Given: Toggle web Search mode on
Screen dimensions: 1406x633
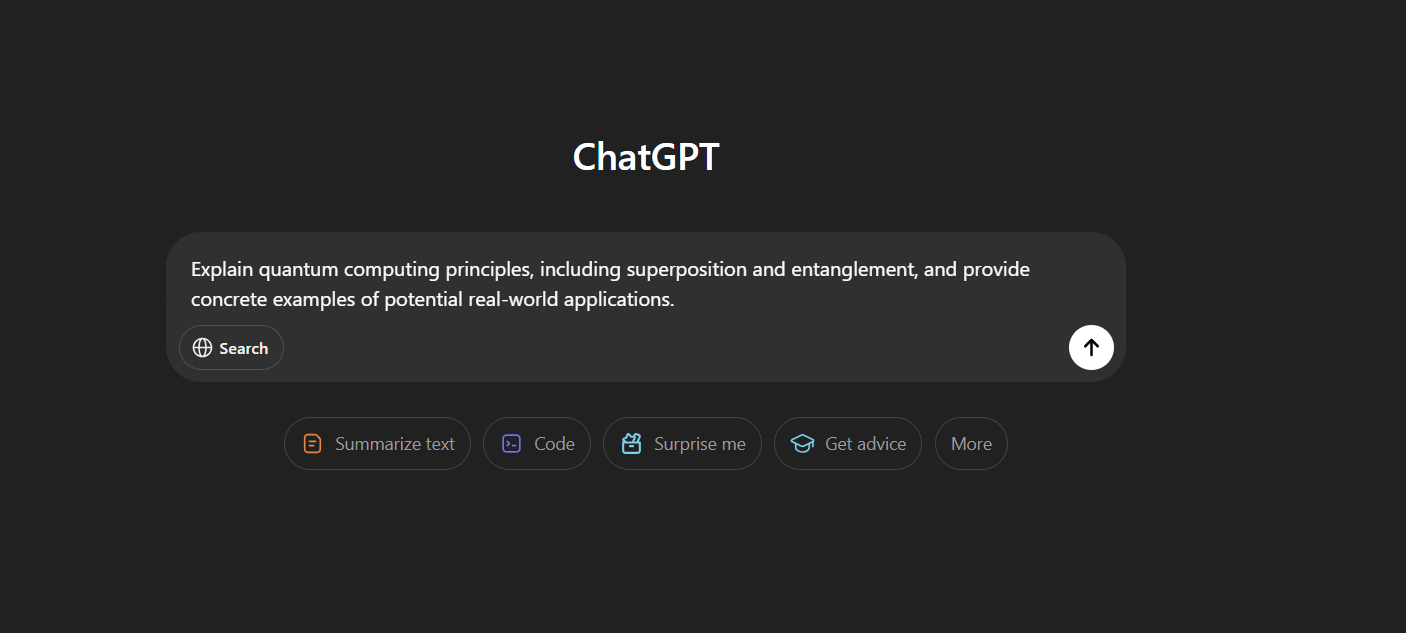Looking at the screenshot, I should tap(231, 348).
